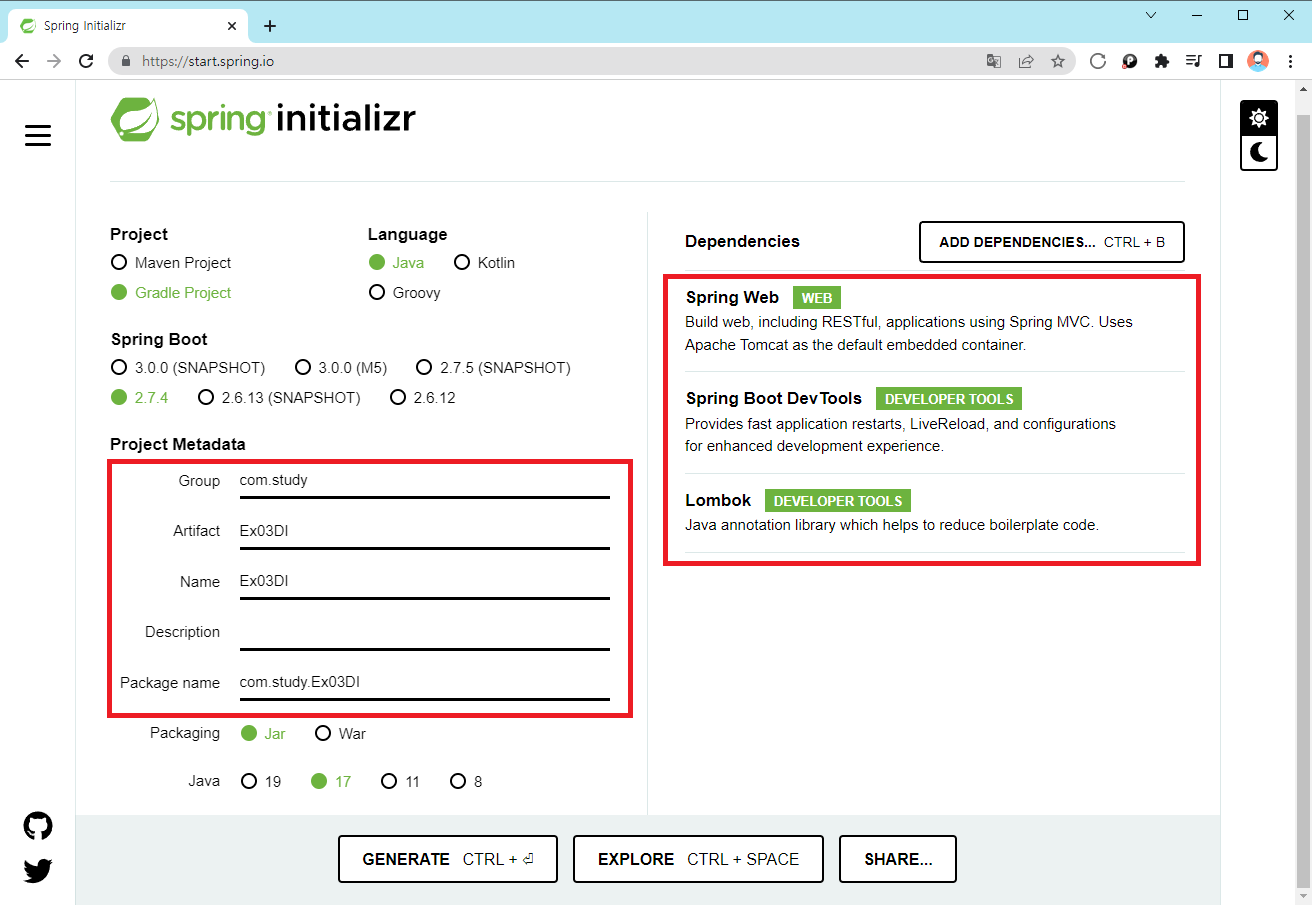Open tab search chevron in title bar

pyautogui.click(x=1151, y=15)
